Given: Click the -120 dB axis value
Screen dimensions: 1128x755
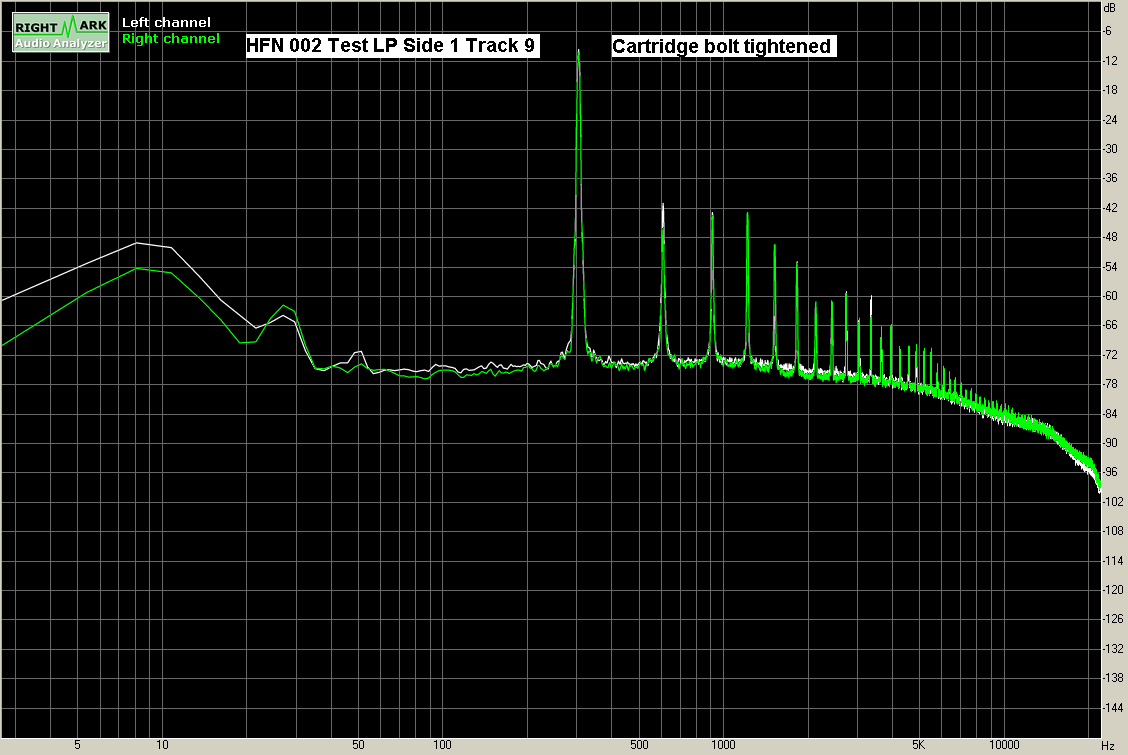Looking at the screenshot, I should (x=1113, y=590).
